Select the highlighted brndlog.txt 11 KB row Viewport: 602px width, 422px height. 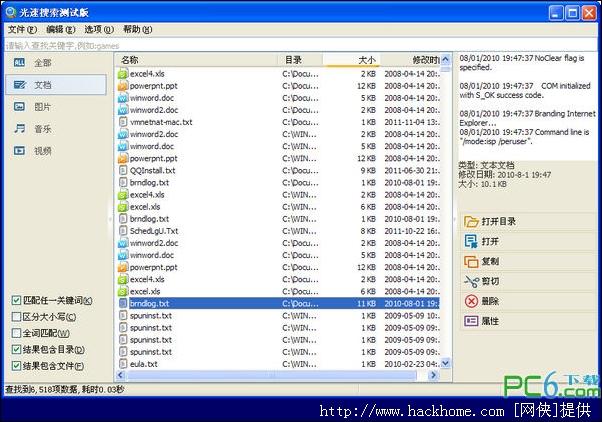278,303
